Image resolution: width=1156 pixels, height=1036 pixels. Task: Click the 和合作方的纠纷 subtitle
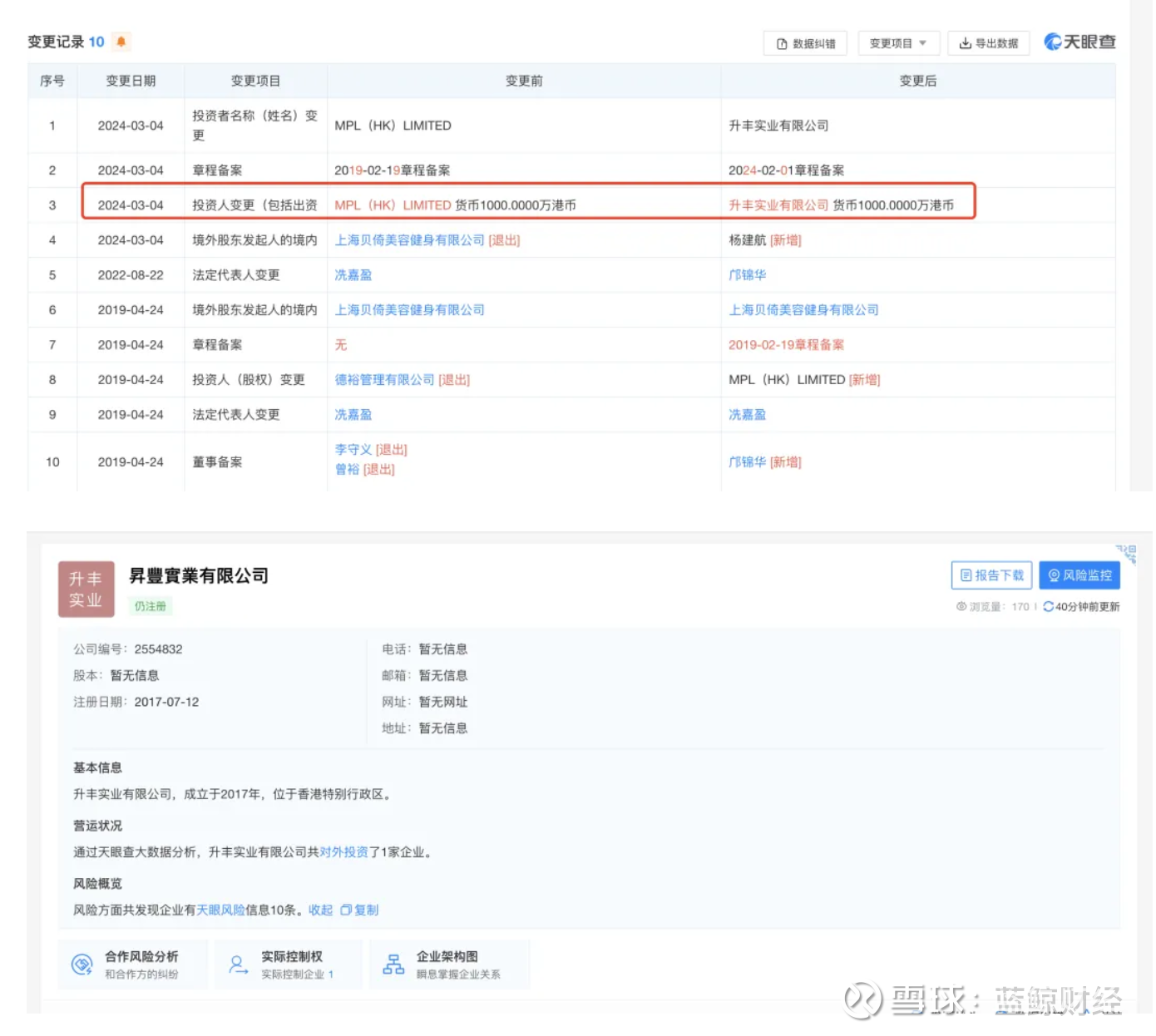(141, 974)
